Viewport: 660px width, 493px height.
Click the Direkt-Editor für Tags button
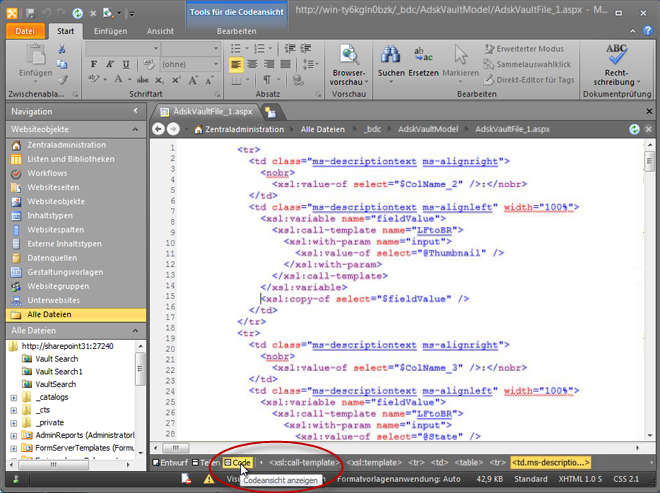(529, 80)
